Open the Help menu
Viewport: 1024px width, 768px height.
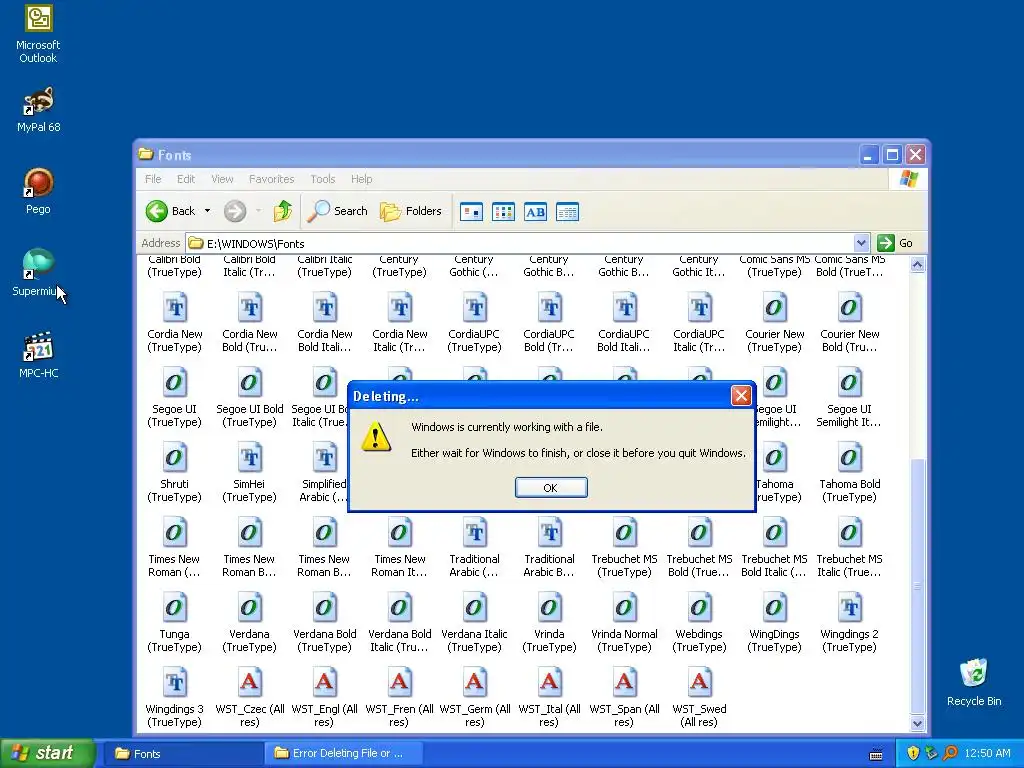(361, 179)
